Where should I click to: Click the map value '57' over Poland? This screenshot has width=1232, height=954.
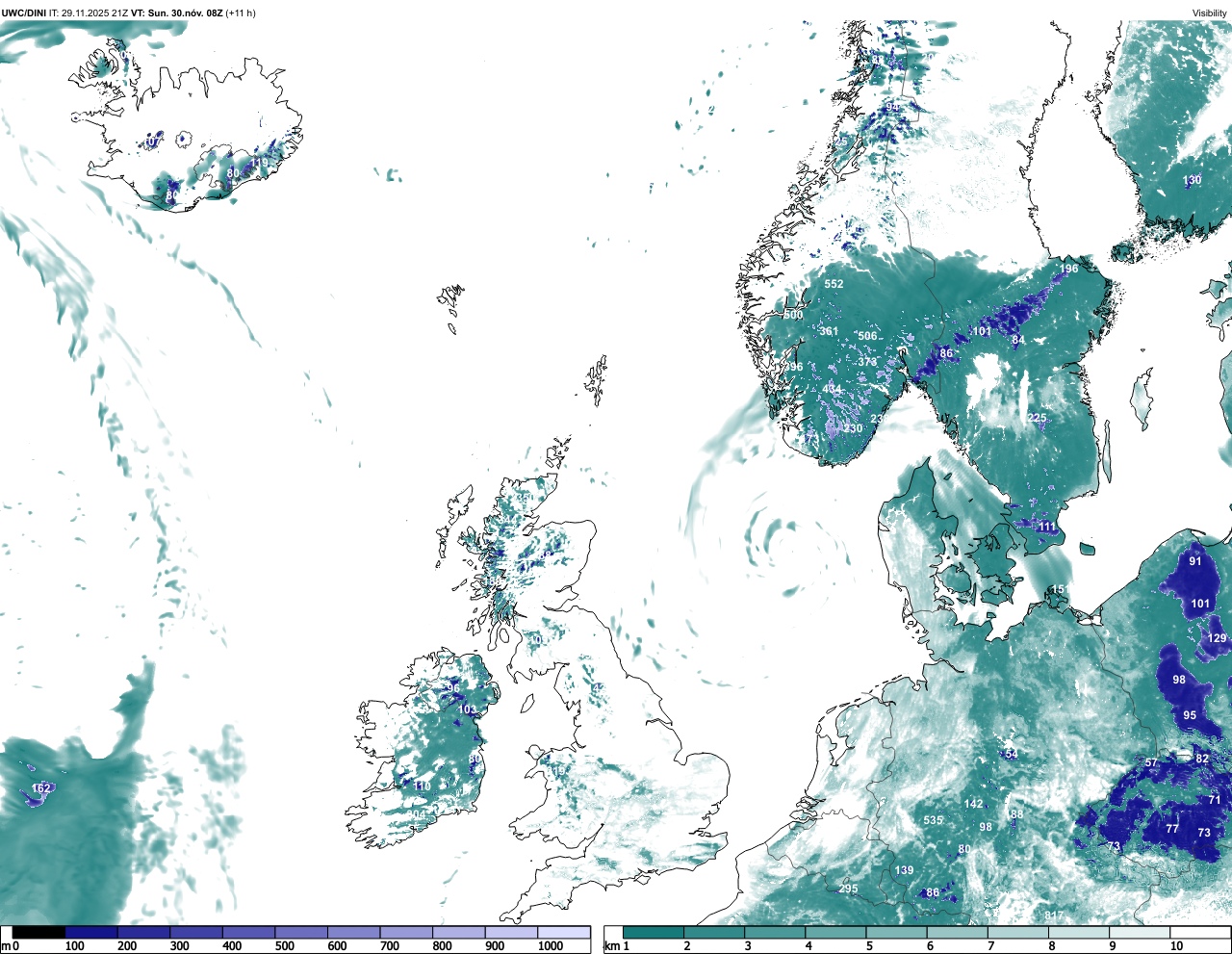click(1151, 763)
